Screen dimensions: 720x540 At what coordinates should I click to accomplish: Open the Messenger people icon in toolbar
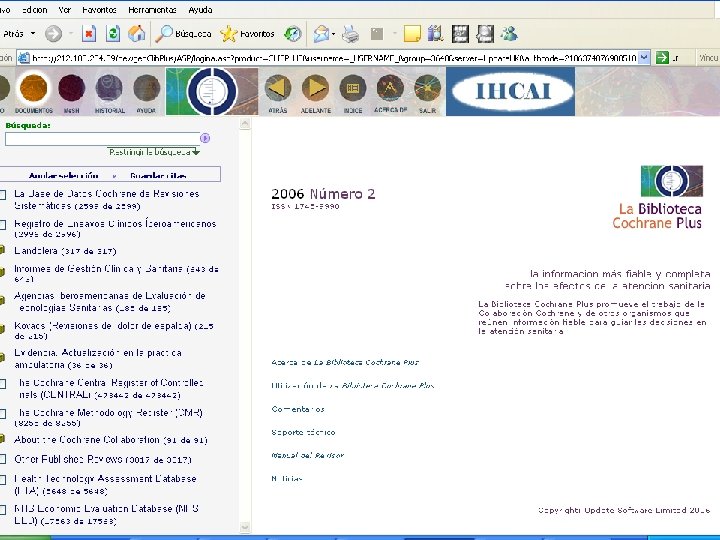click(x=509, y=34)
